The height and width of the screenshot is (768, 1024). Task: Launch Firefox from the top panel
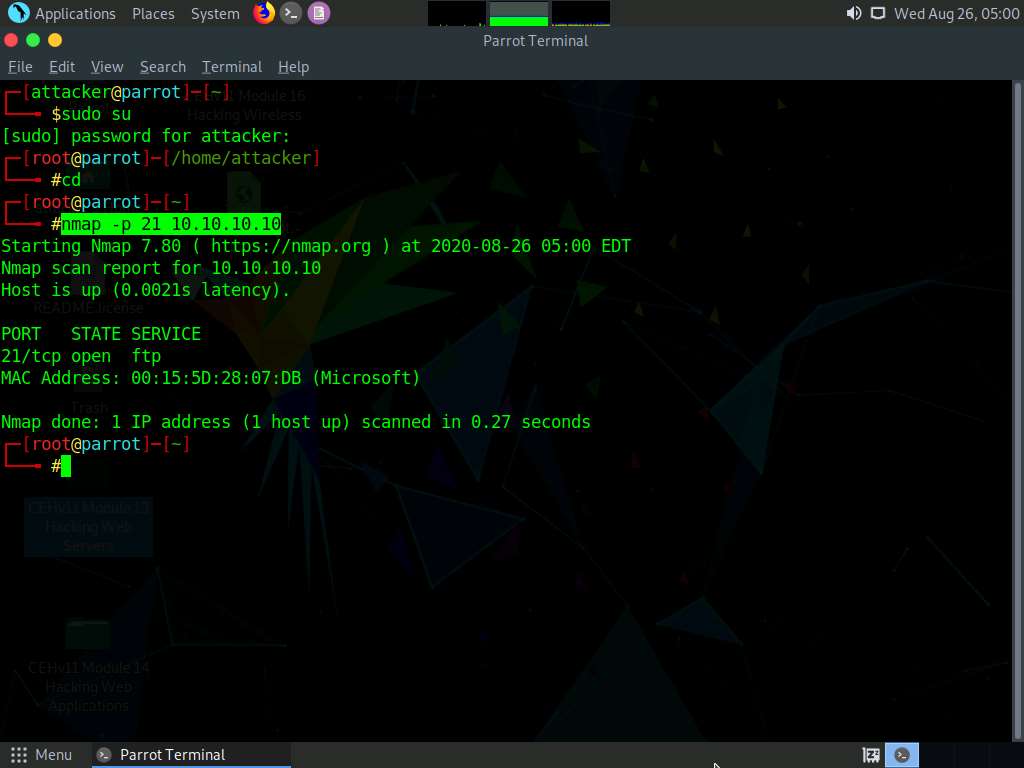point(264,12)
